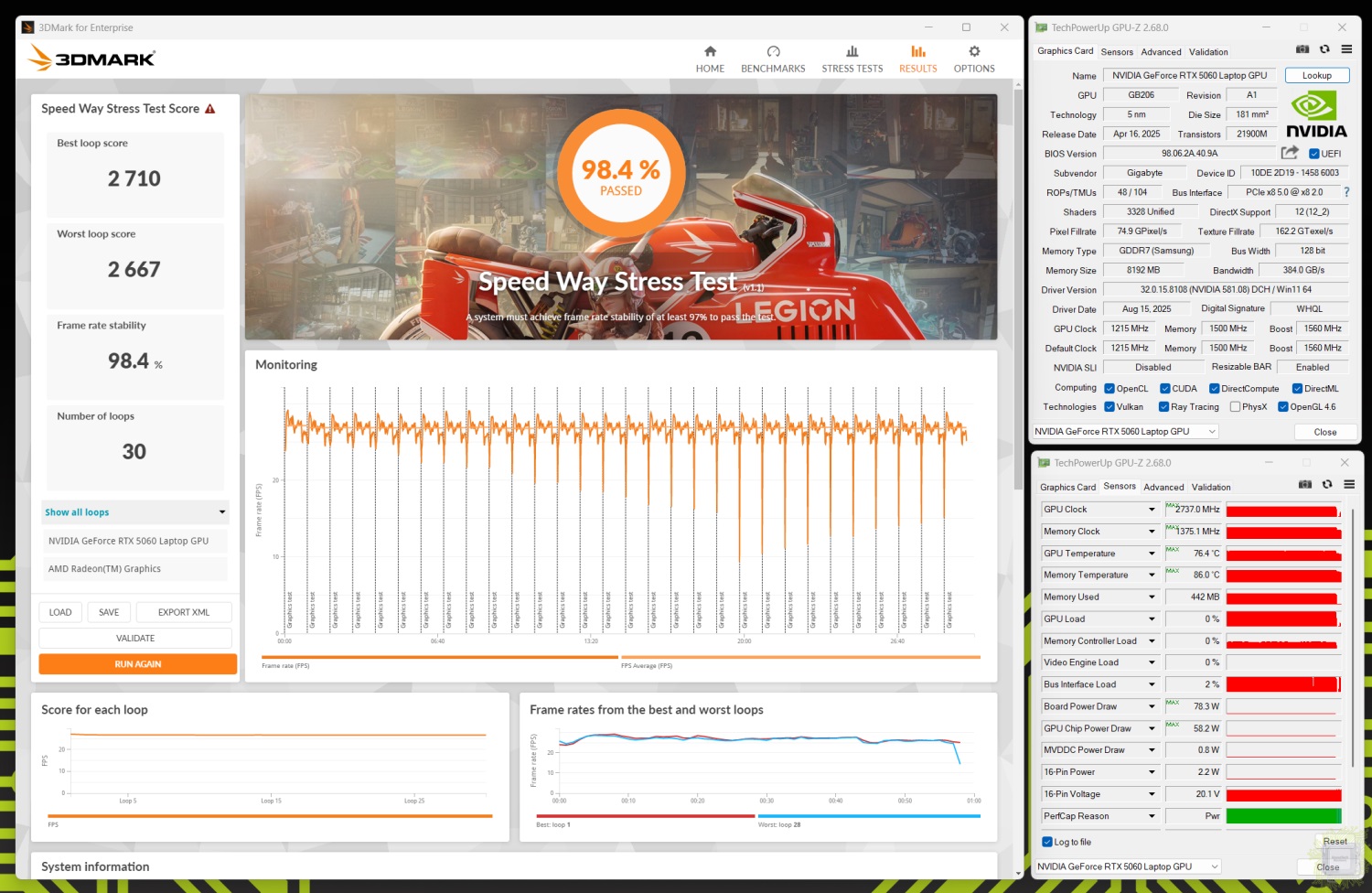Open the Results chart icon

point(917,51)
